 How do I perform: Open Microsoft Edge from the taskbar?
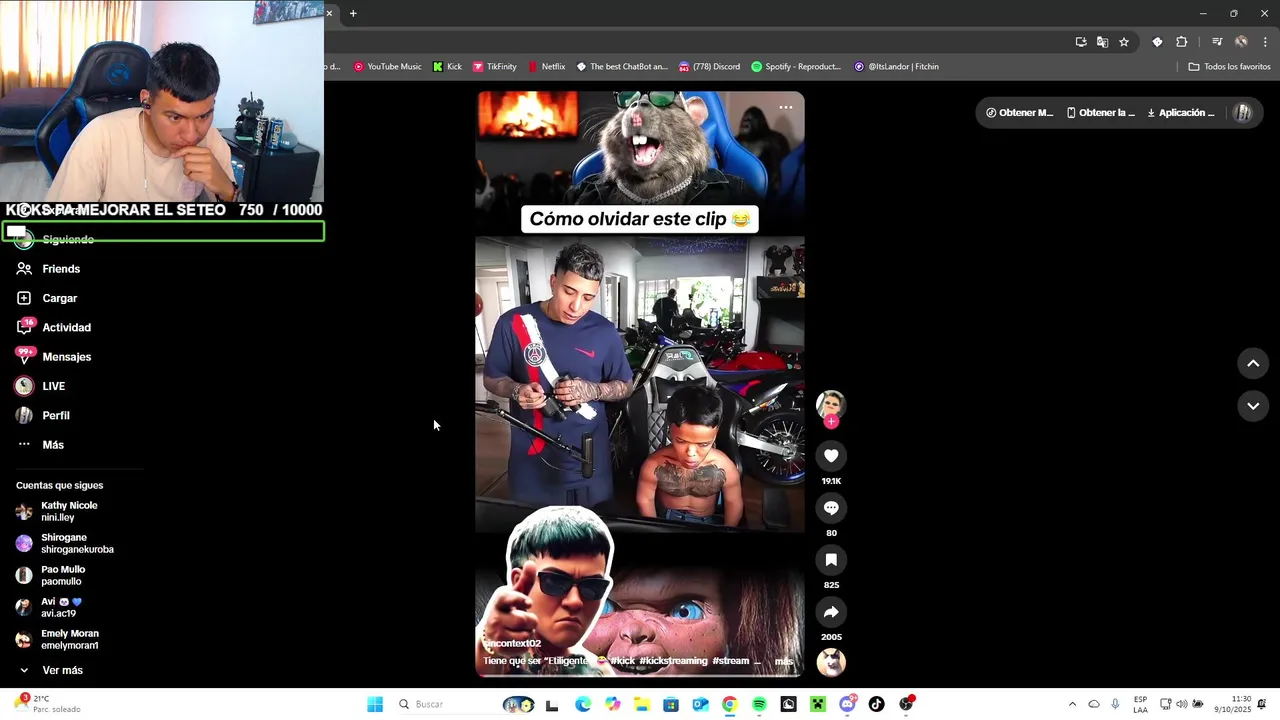tap(583, 704)
